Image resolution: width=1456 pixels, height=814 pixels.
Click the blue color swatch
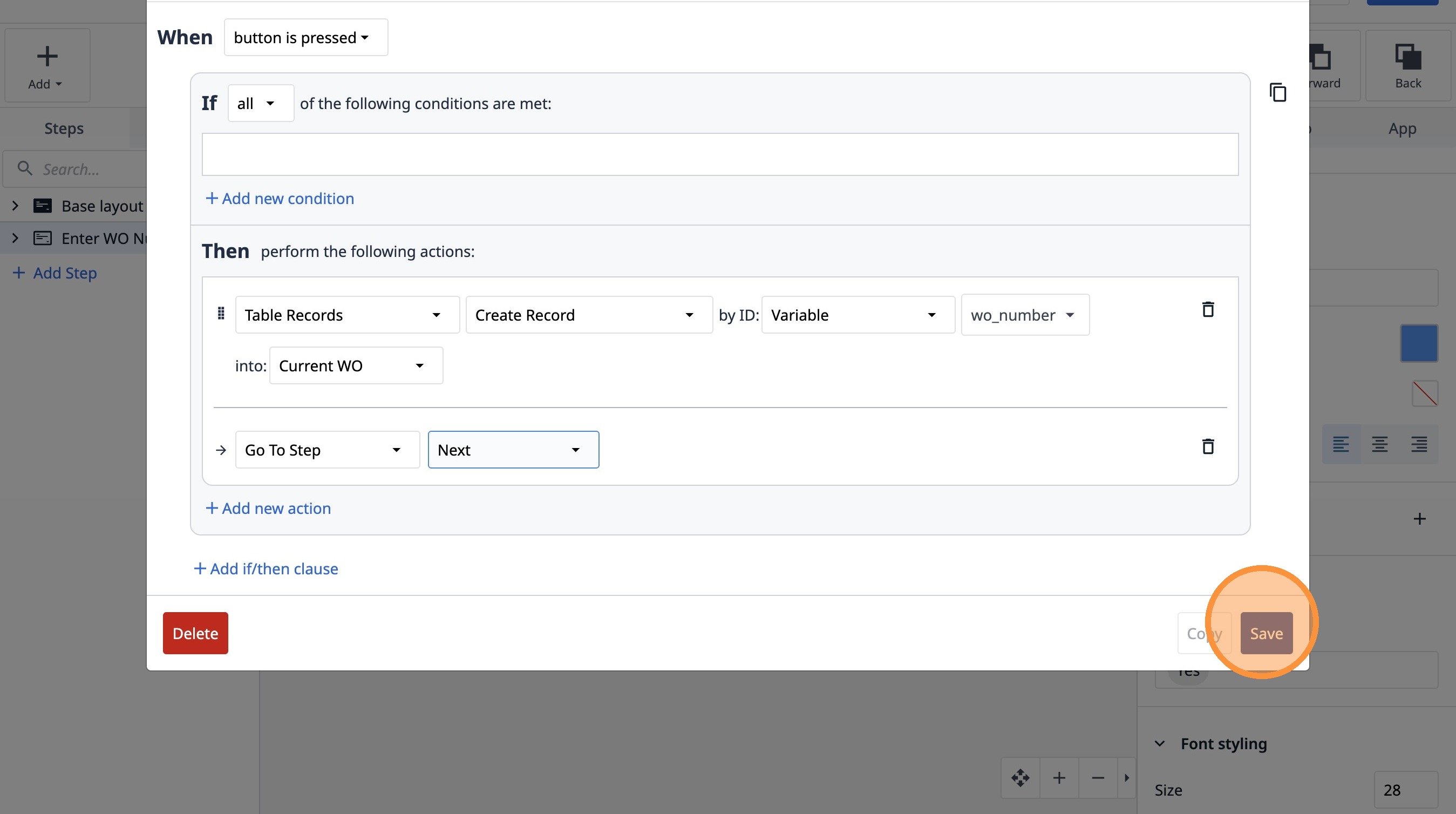(1419, 343)
